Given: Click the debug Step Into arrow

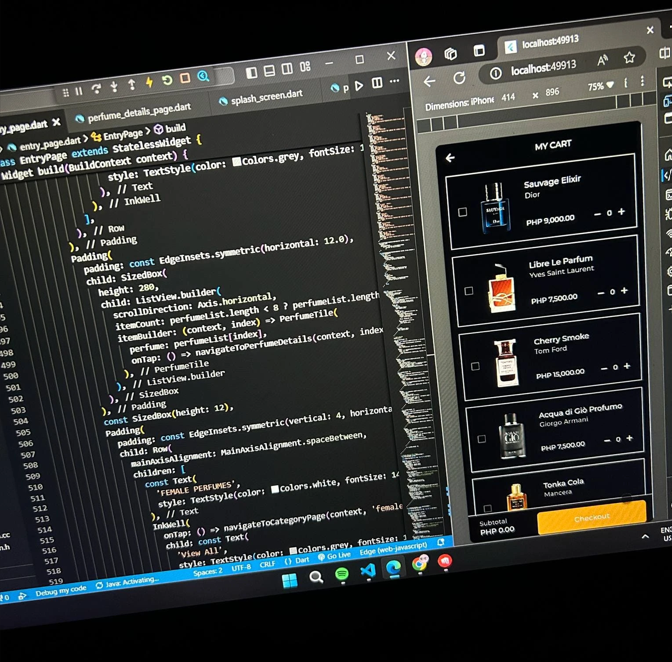Looking at the screenshot, I should tap(114, 87).
